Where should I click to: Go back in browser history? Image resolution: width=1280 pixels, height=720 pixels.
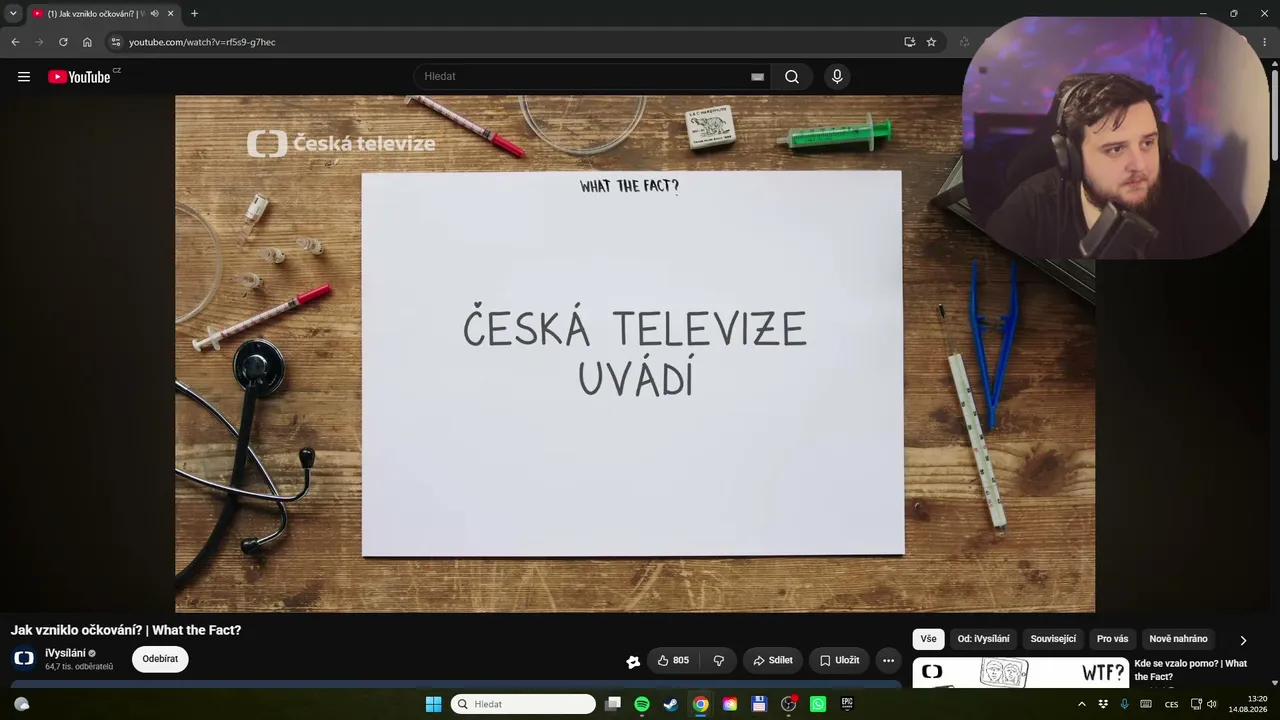coord(15,42)
